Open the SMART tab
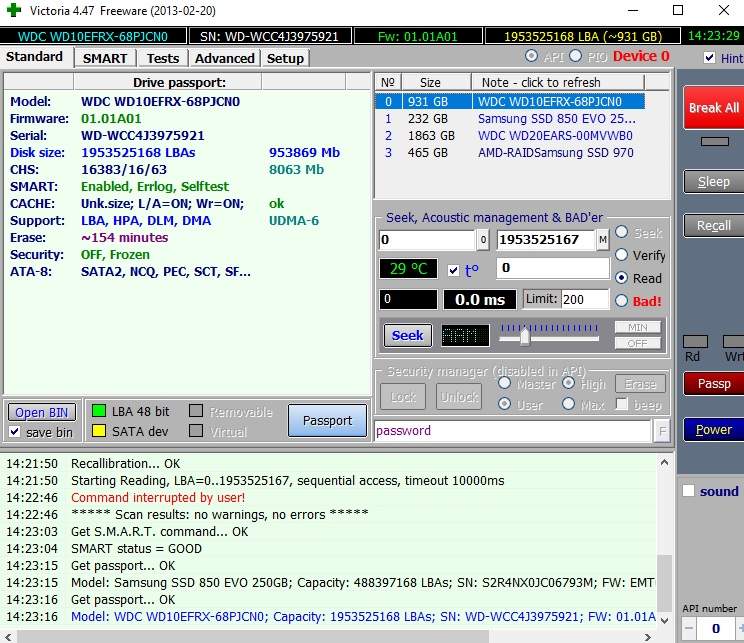Image resolution: width=744 pixels, height=643 pixels. pyautogui.click(x=105, y=58)
